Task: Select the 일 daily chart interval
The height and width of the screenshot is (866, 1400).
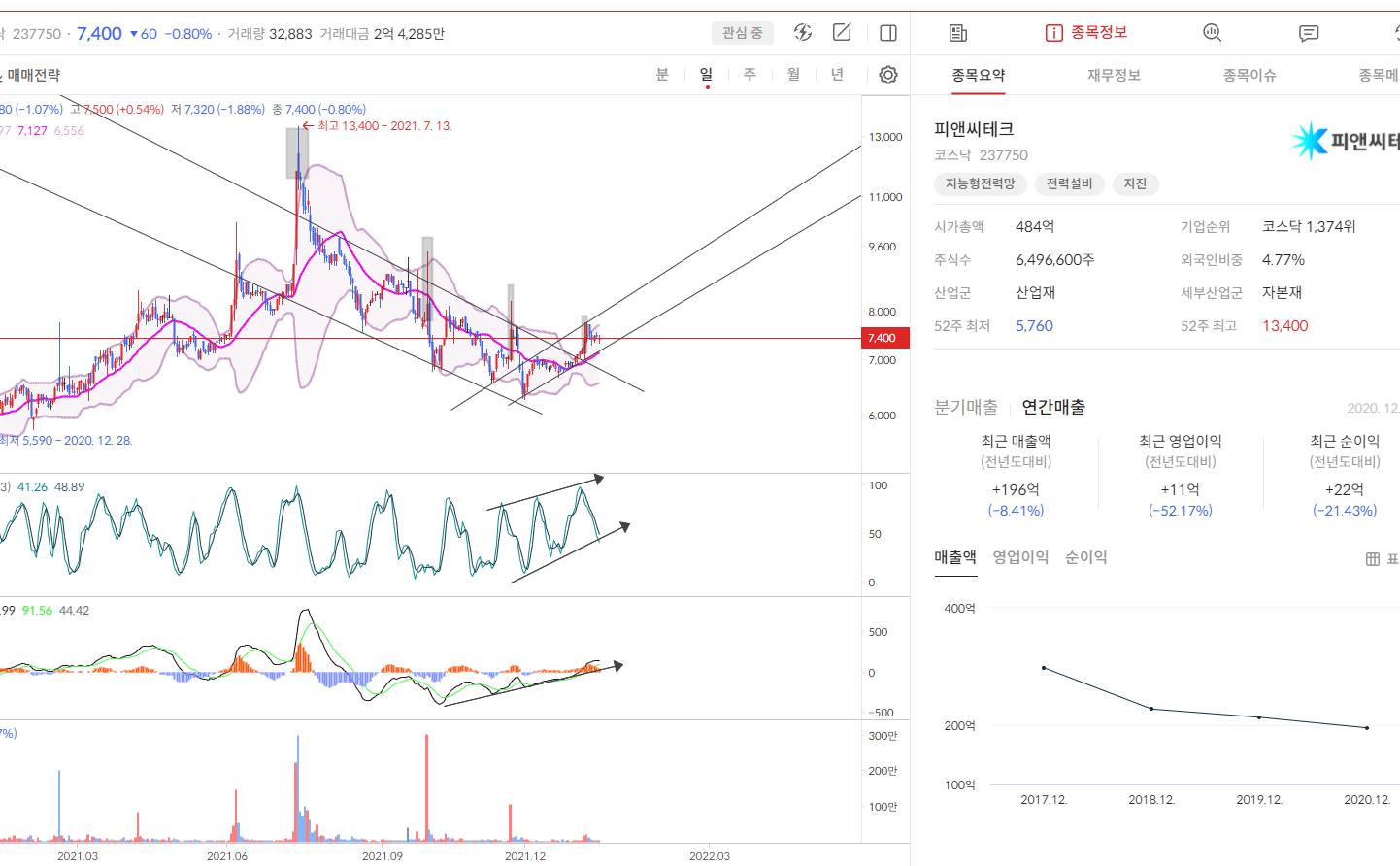Action: 706,75
